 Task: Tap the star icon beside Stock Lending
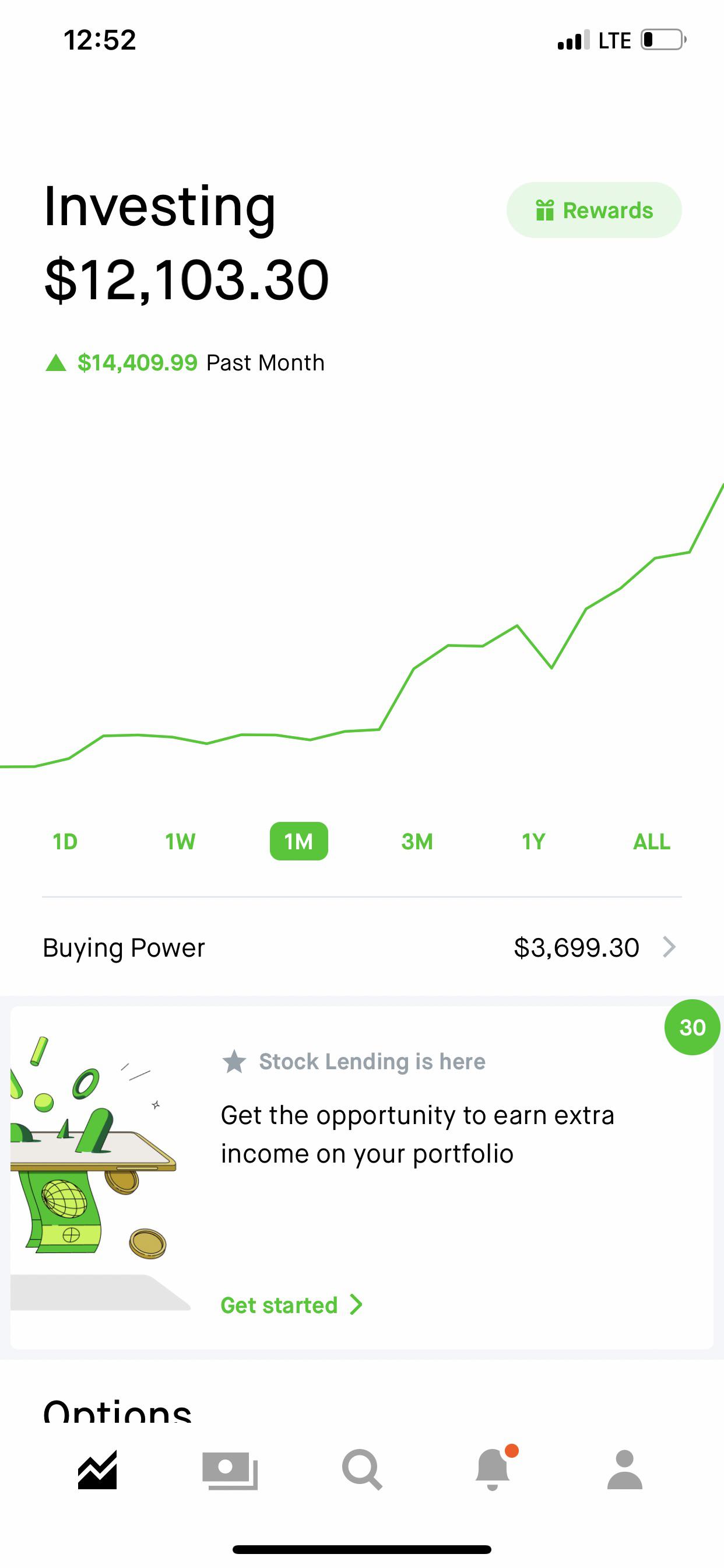234,1062
